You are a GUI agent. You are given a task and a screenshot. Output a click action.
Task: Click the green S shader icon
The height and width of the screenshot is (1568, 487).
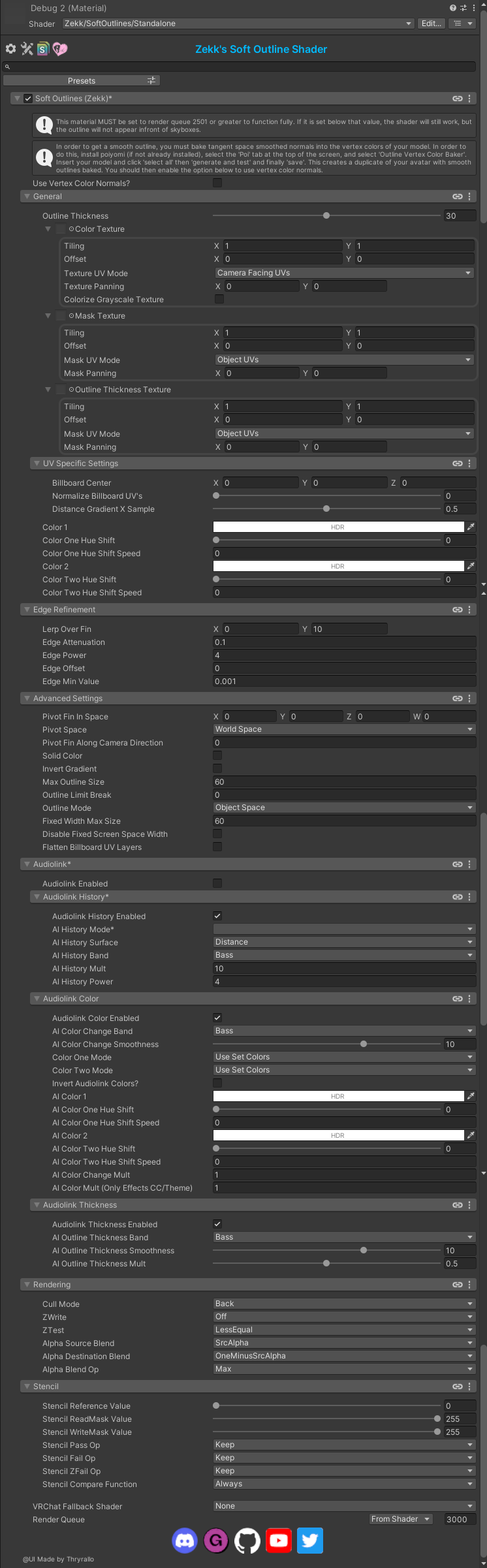click(43, 49)
